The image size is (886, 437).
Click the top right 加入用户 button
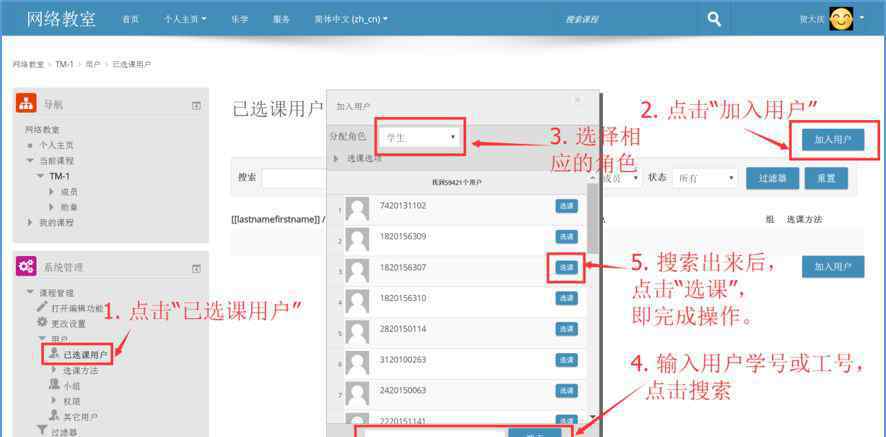coord(833,141)
